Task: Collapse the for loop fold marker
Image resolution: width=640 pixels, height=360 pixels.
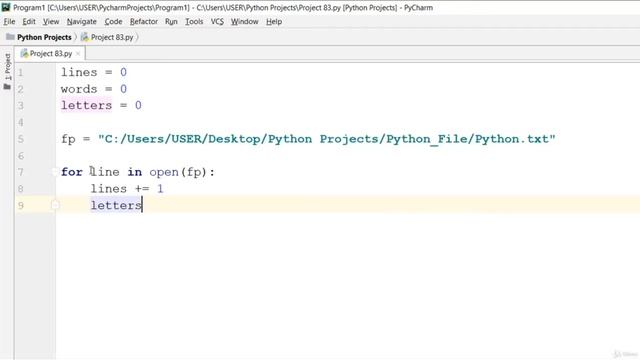Action: 55,172
